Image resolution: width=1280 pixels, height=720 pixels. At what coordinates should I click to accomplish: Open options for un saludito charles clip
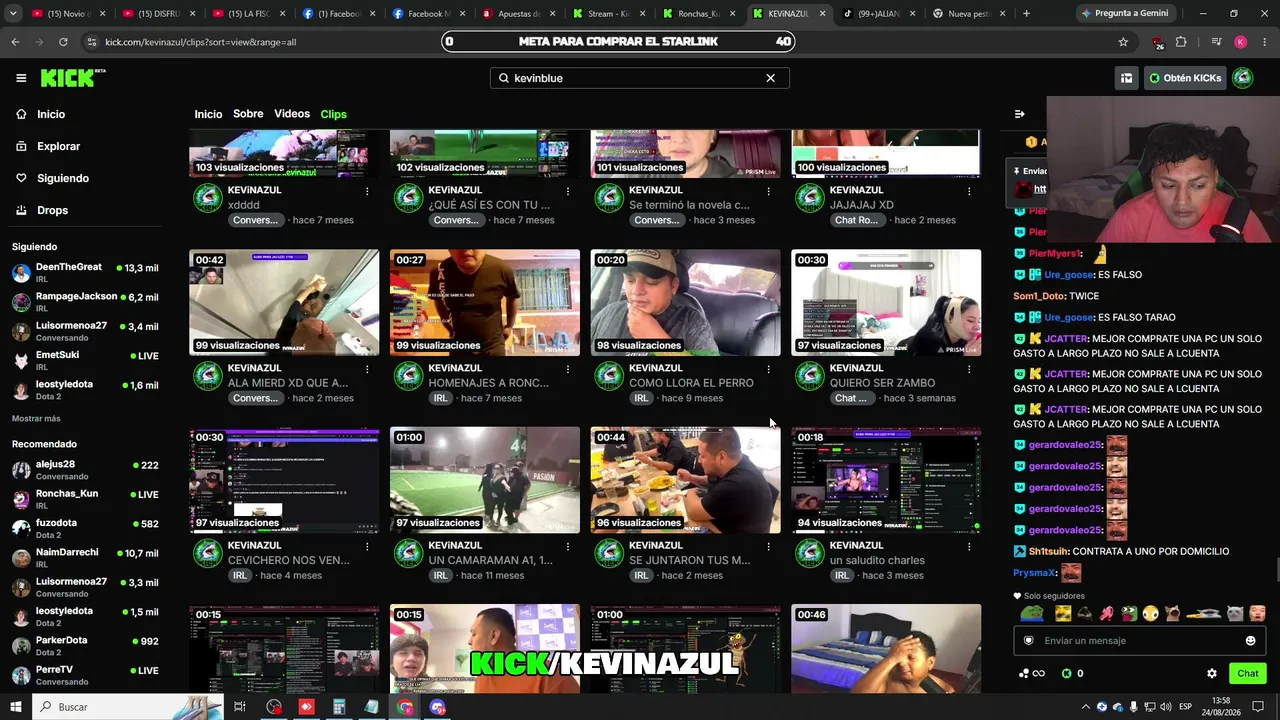(x=969, y=546)
